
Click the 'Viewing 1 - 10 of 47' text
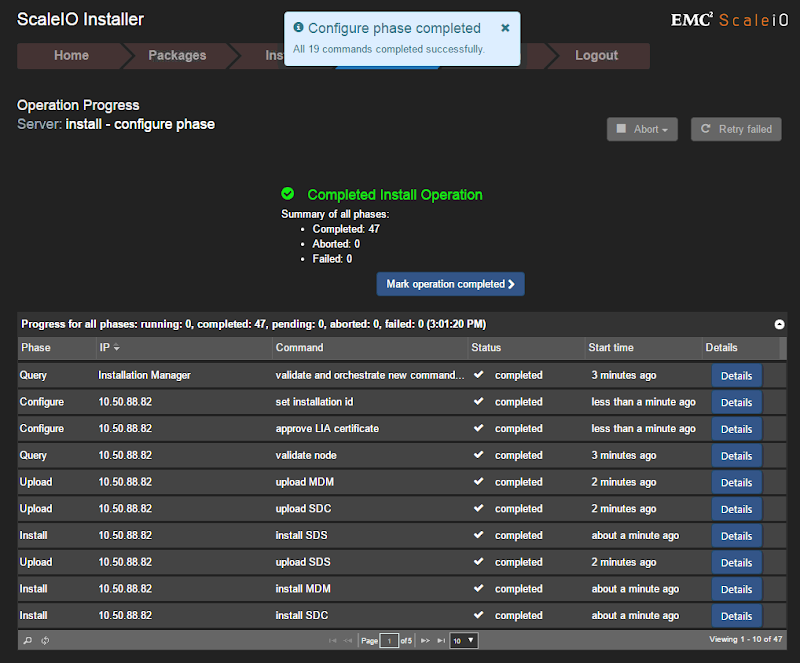point(745,639)
